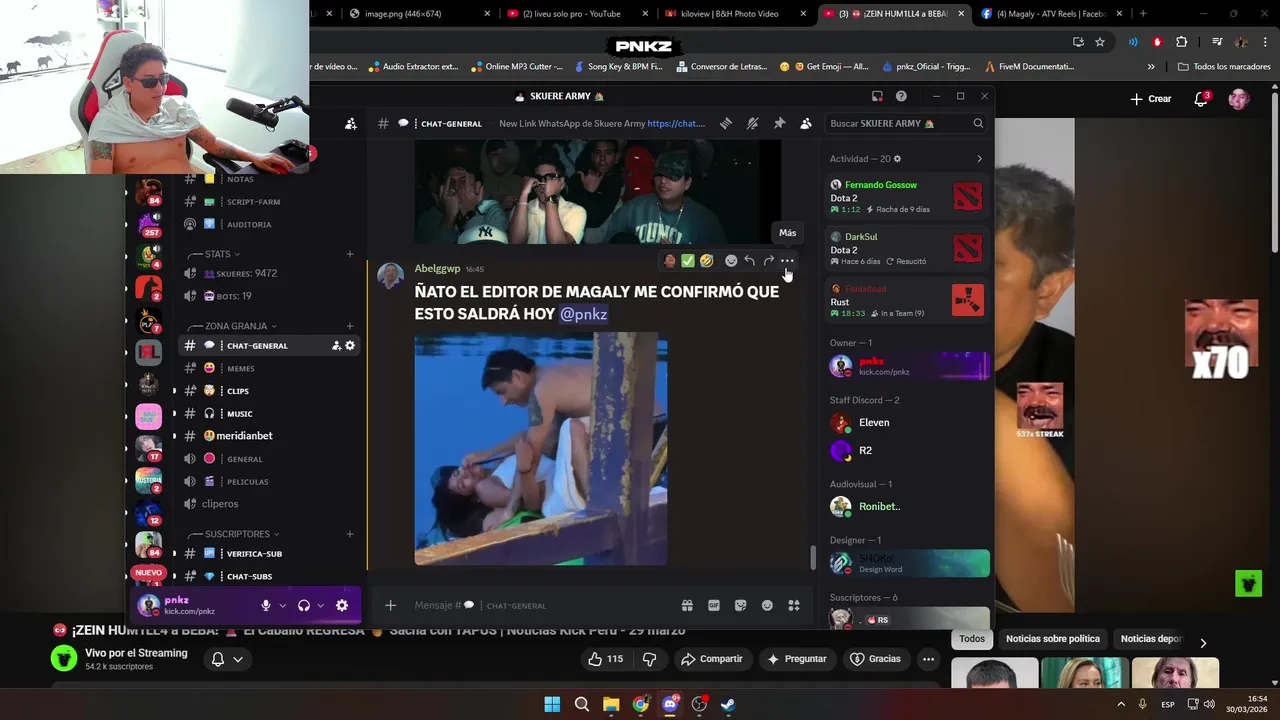
Task: Click the plus attach button in message bar
Action: click(x=391, y=605)
